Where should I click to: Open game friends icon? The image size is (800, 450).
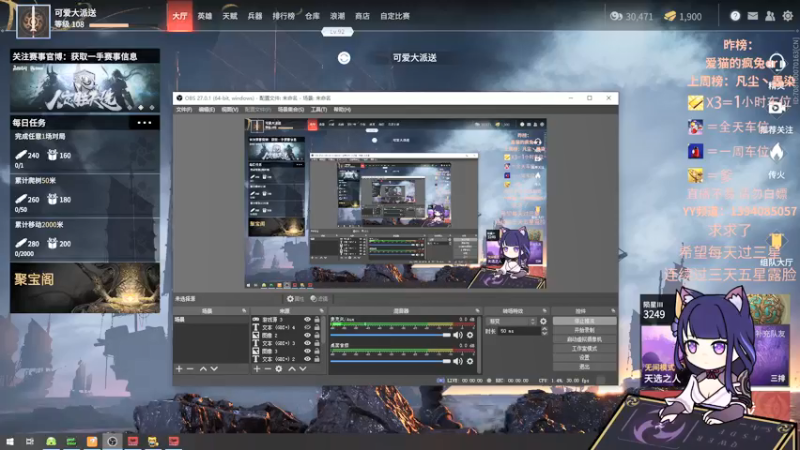(x=770, y=16)
